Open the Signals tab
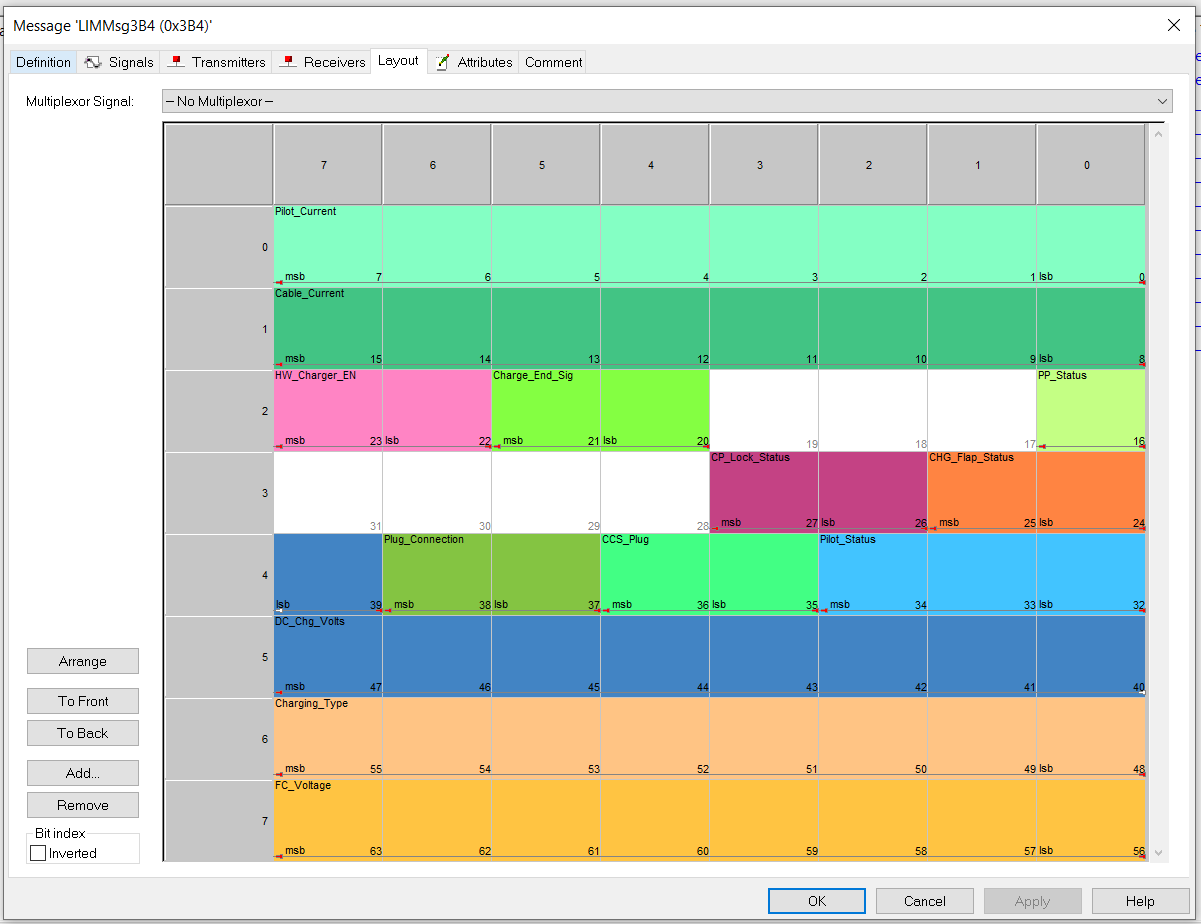 119,62
